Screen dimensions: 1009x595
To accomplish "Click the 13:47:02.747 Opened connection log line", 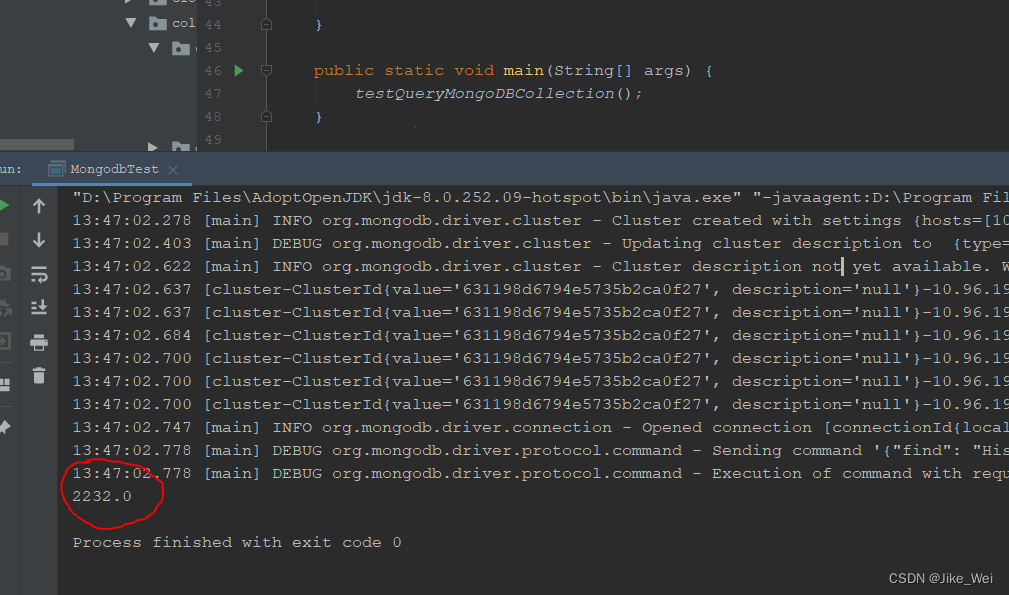I will (x=541, y=428).
